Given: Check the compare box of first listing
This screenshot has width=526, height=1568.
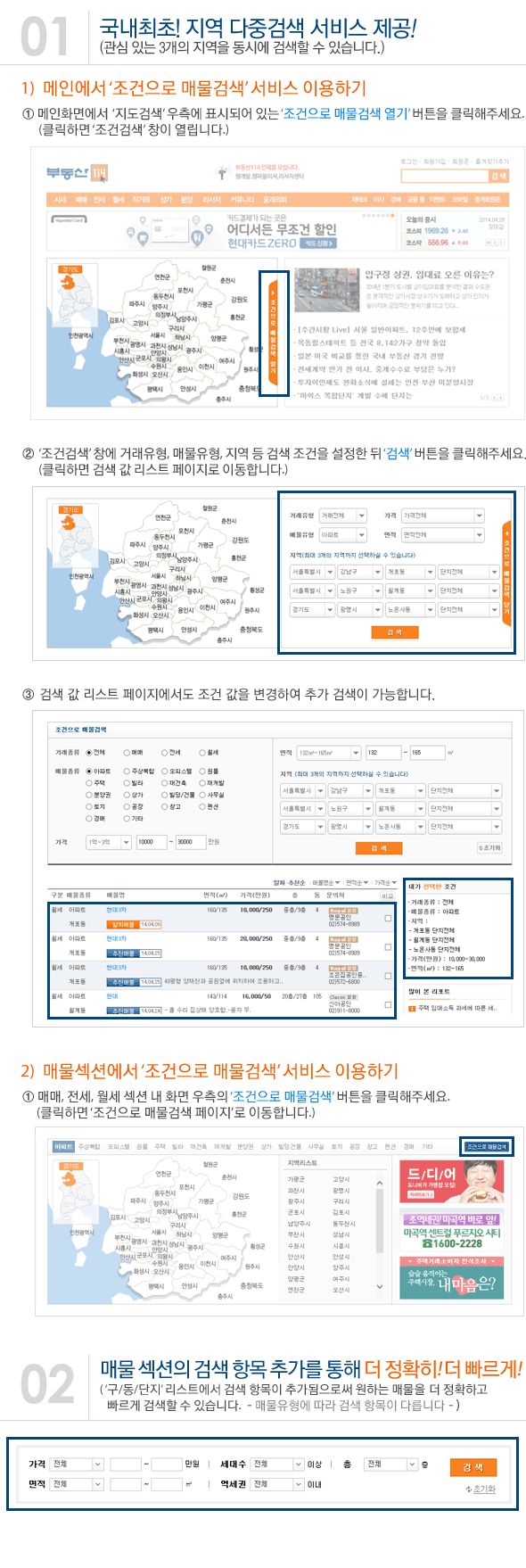Looking at the screenshot, I should [388, 918].
